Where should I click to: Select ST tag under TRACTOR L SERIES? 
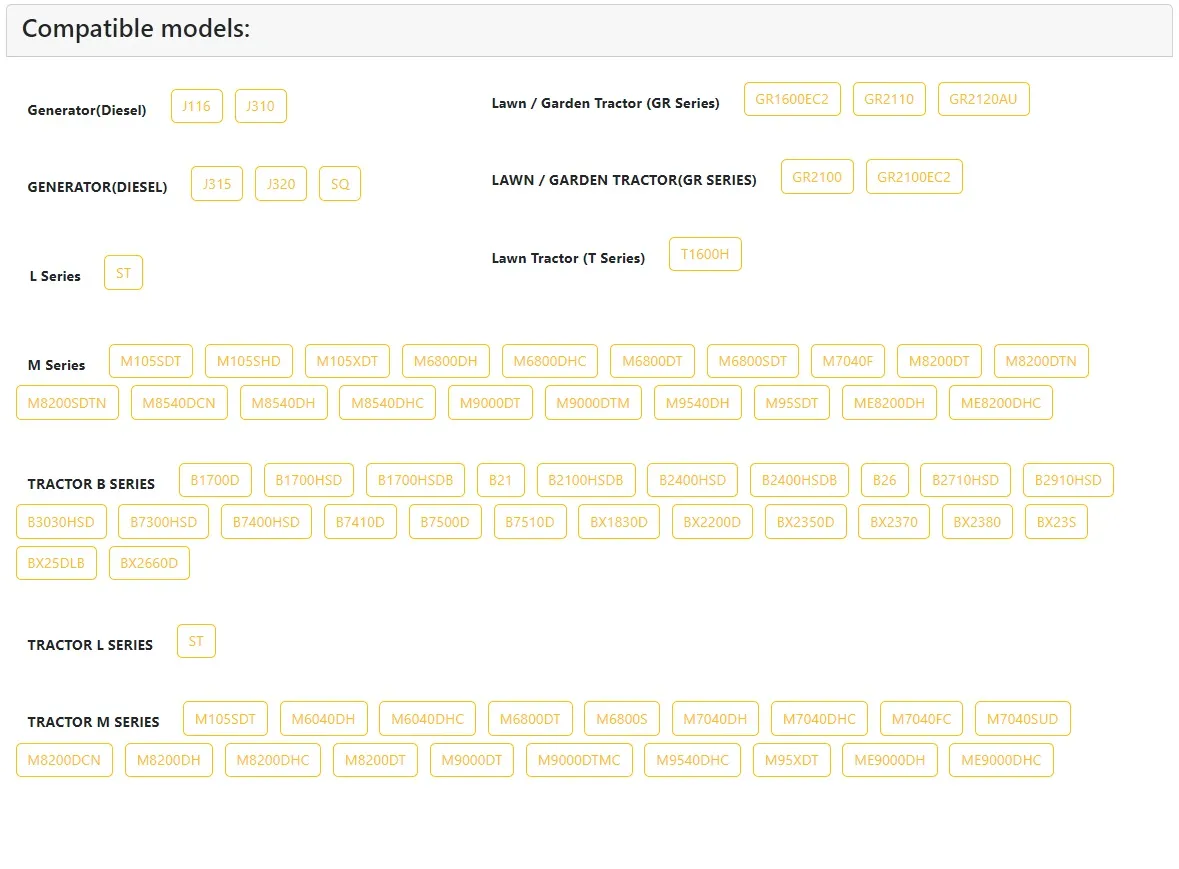coord(196,641)
